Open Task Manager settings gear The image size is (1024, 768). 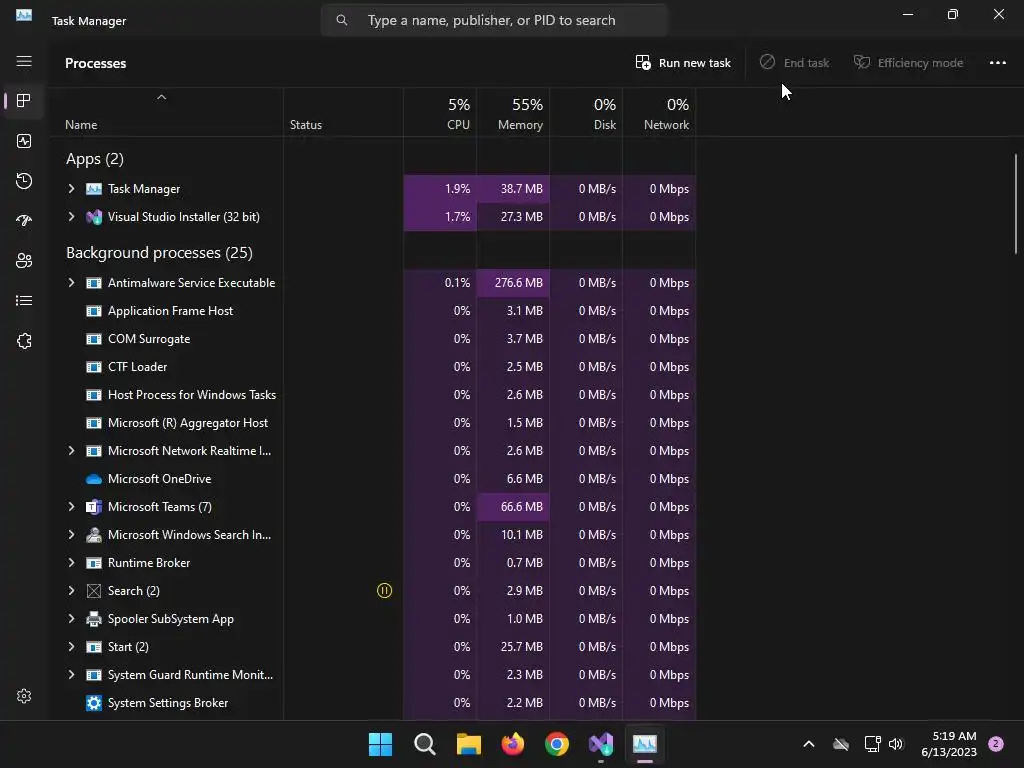pos(24,696)
